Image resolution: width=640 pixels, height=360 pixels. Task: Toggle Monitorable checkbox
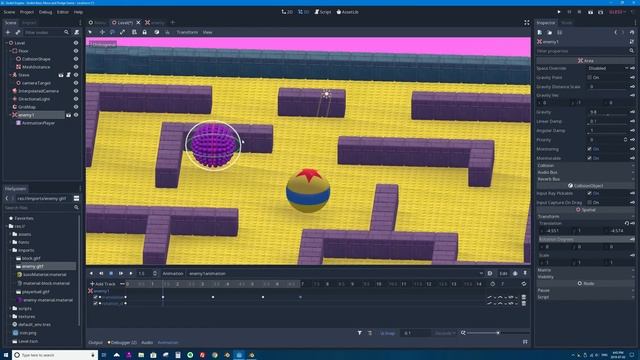click(x=589, y=158)
